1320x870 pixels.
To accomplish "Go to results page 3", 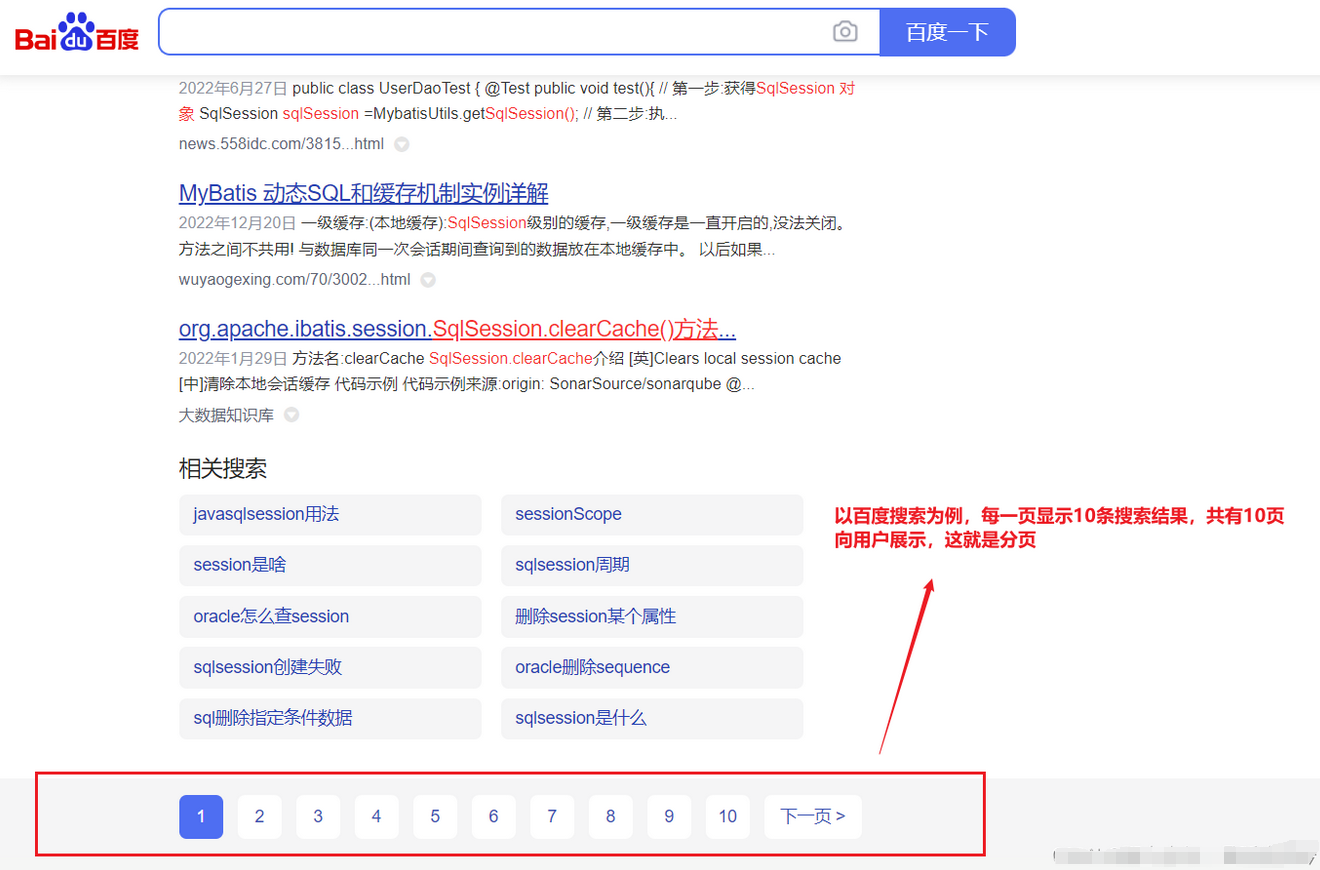I will (318, 817).
